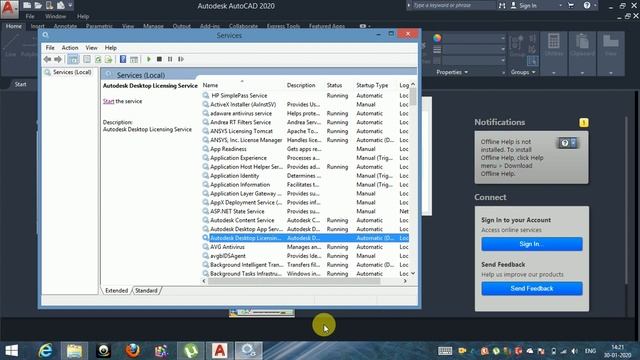Select adaware antivirus service row
The image size is (640, 360).
pyautogui.click(x=305, y=113)
